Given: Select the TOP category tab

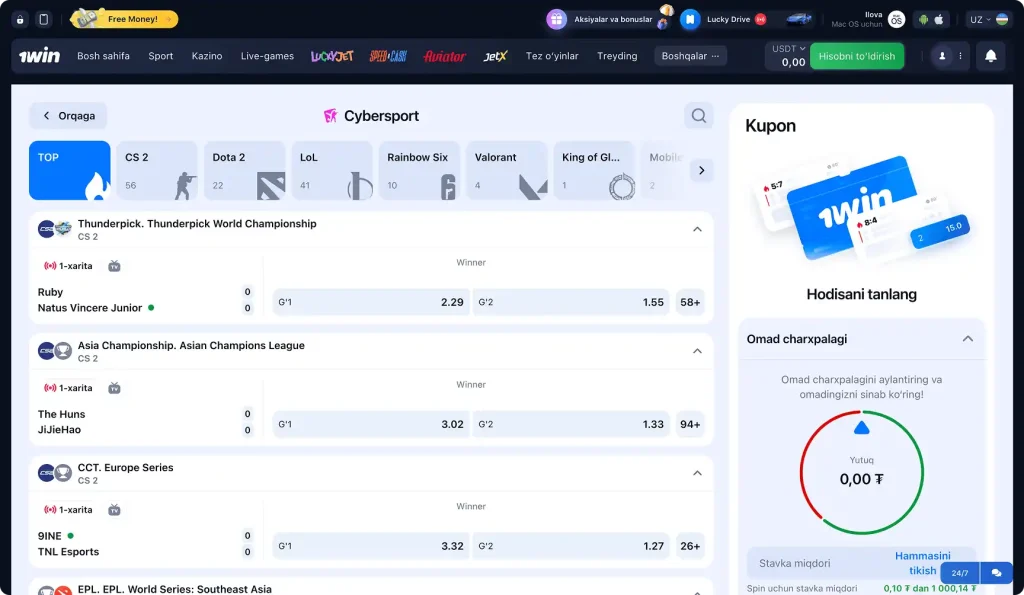Looking at the screenshot, I should point(70,170).
